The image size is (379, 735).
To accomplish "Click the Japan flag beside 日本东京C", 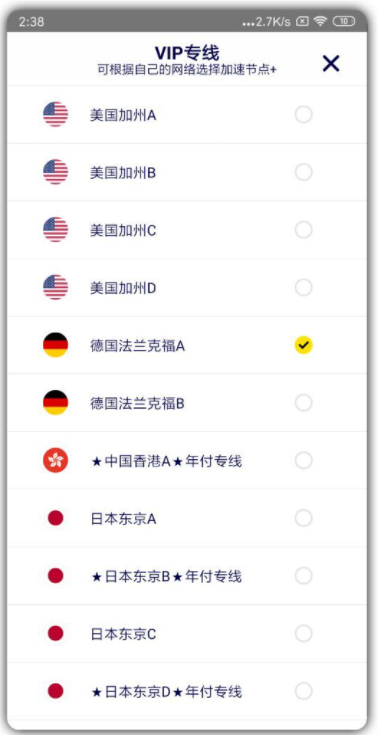I will point(55,633).
